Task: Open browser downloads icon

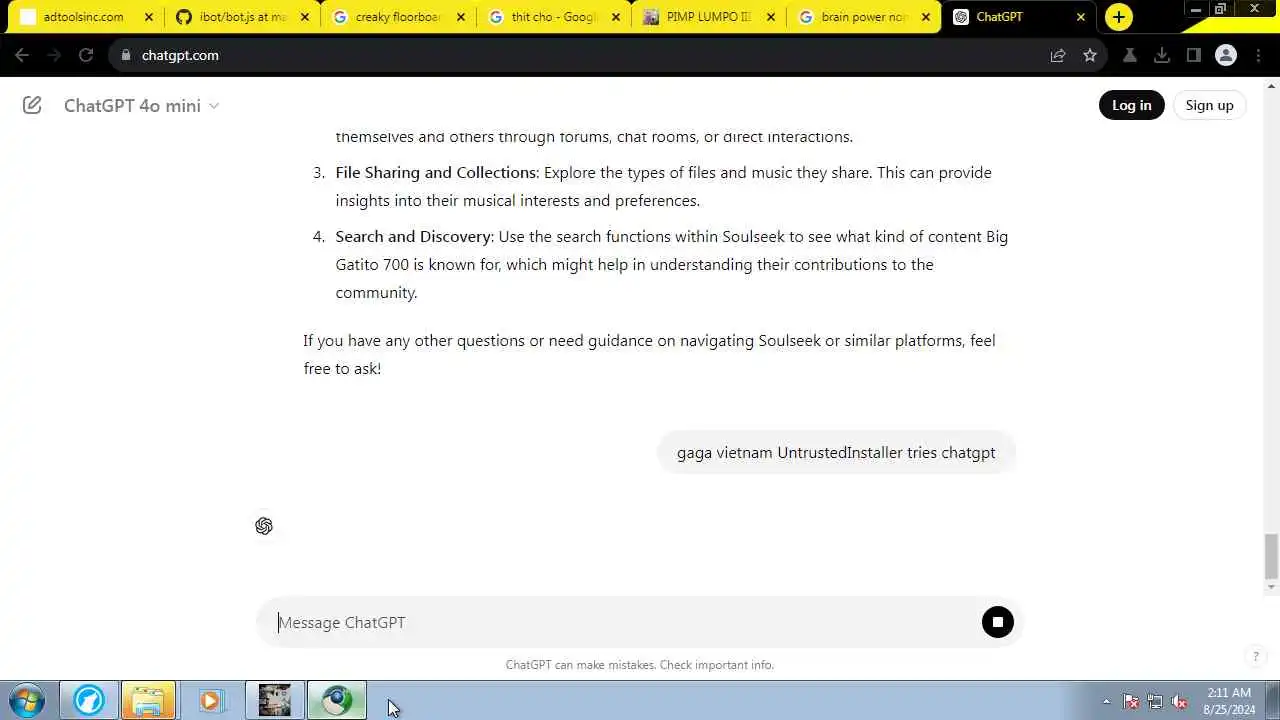Action: [x=1162, y=55]
